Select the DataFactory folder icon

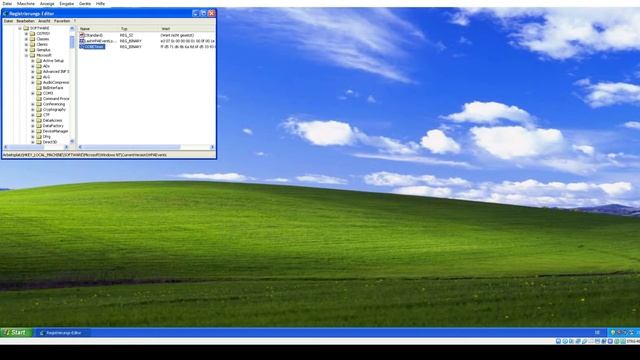coord(39,126)
